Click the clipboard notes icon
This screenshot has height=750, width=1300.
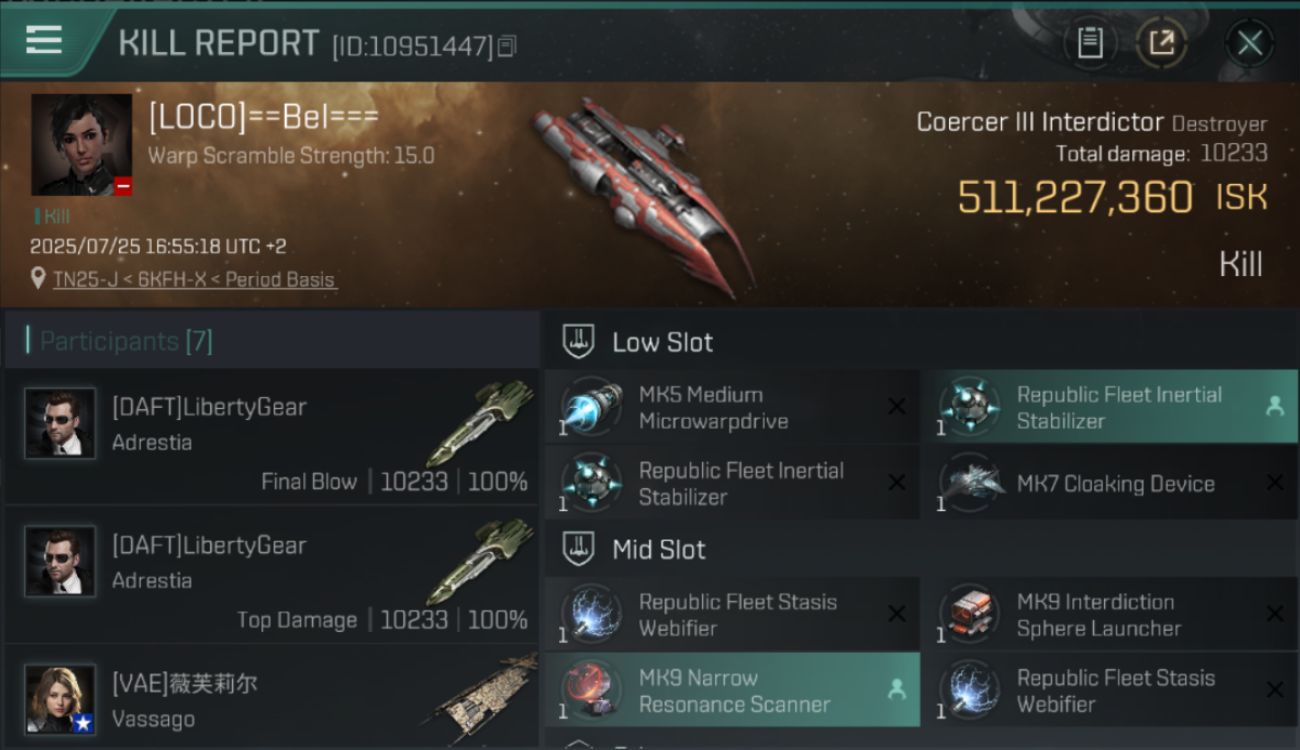1090,43
